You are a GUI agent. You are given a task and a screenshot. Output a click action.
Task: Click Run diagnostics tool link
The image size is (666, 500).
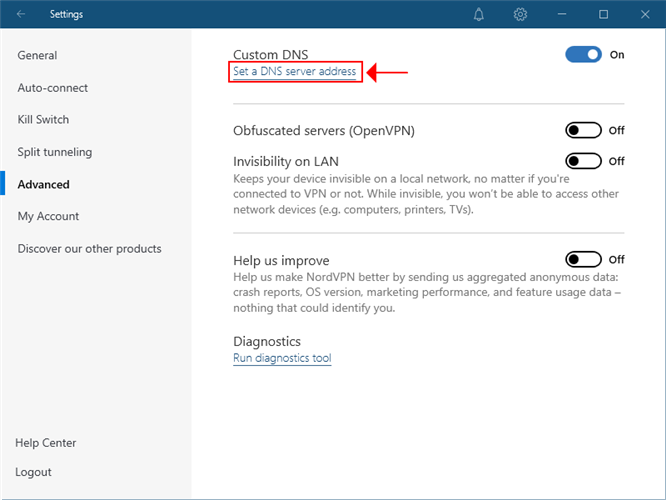pos(282,358)
